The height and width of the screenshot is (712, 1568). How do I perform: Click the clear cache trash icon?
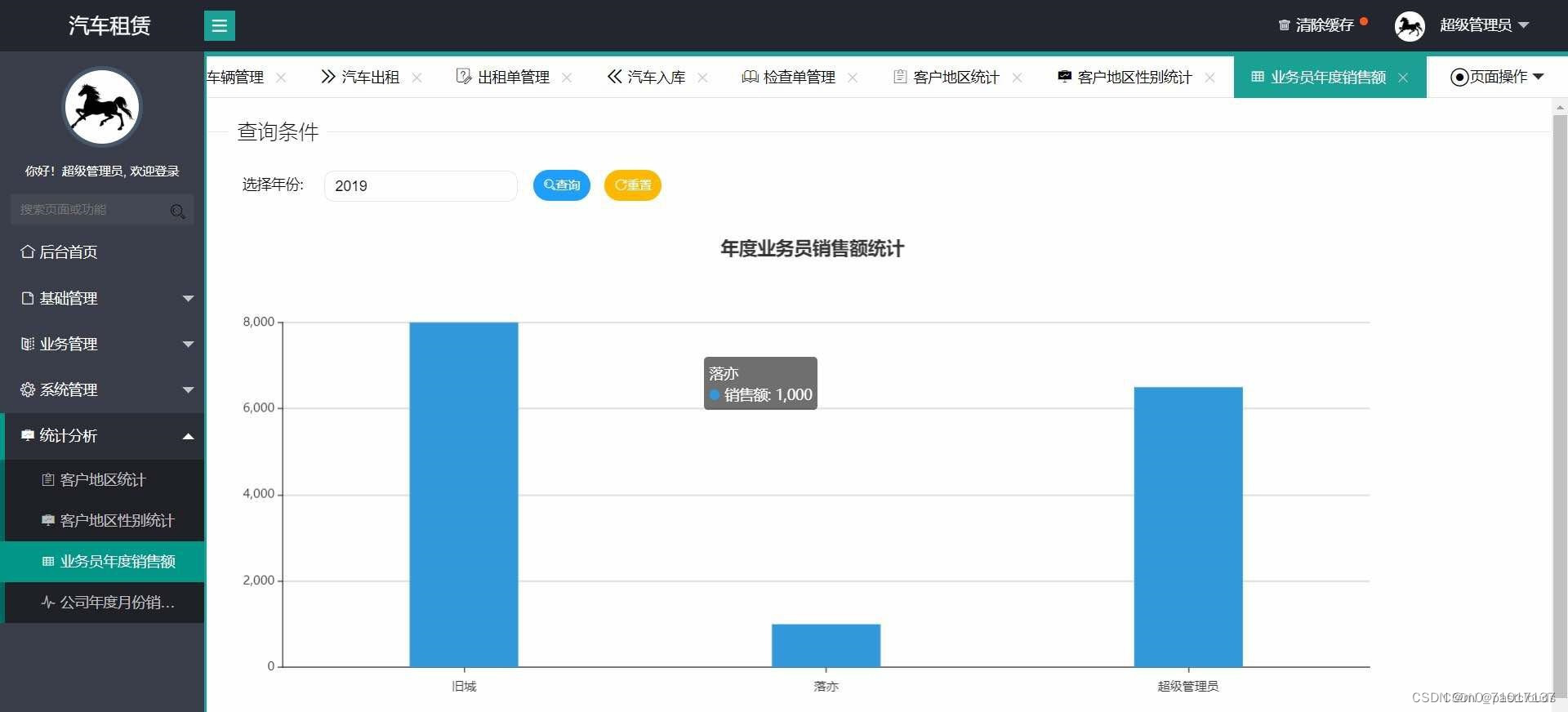1284,25
